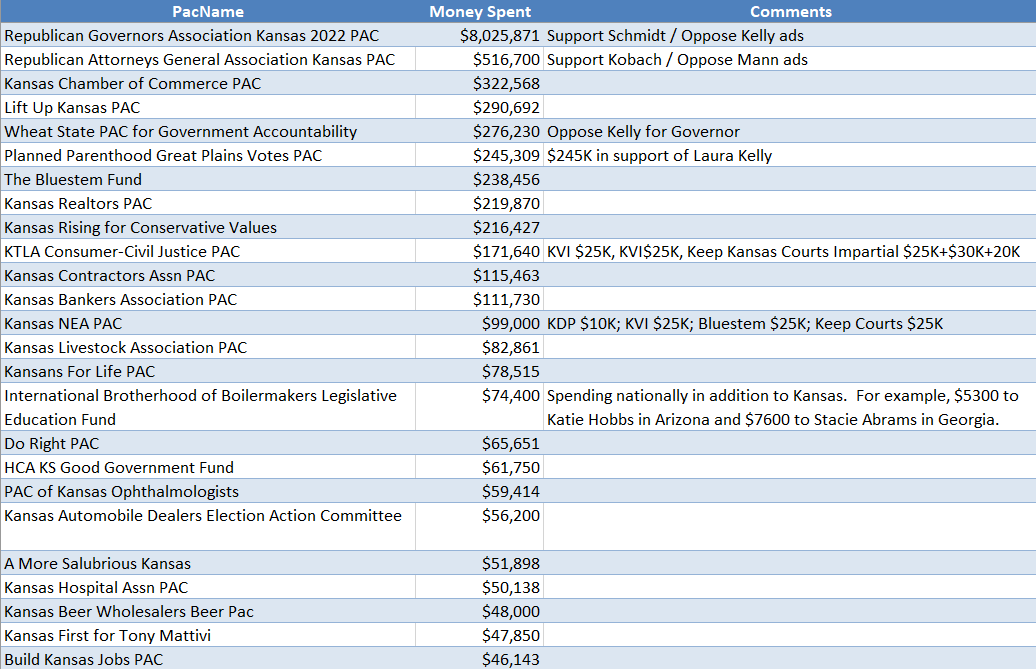The width and height of the screenshot is (1036, 669).
Task: Select Kansas Rising for Conservative Values cell
Action: pos(207,227)
